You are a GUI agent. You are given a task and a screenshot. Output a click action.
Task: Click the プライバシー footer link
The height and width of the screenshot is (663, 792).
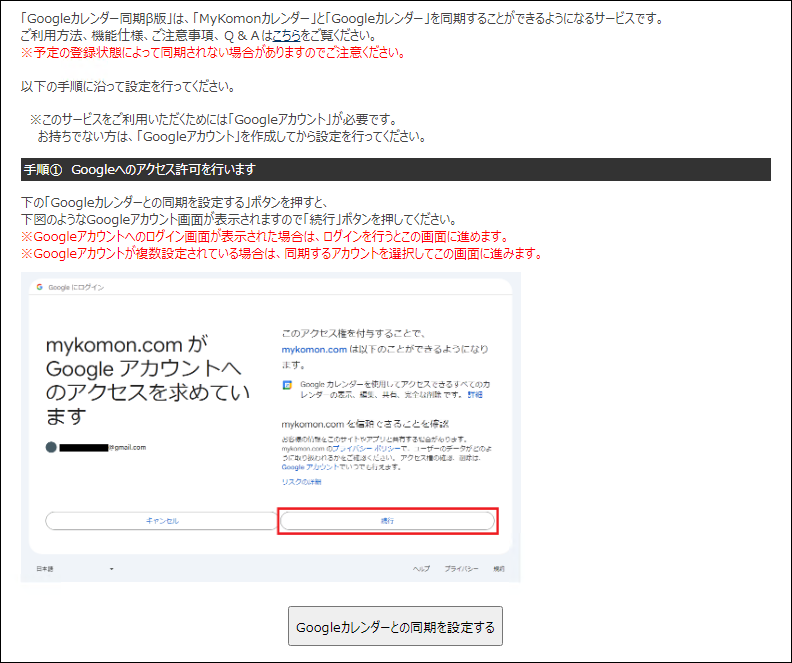click(459, 569)
